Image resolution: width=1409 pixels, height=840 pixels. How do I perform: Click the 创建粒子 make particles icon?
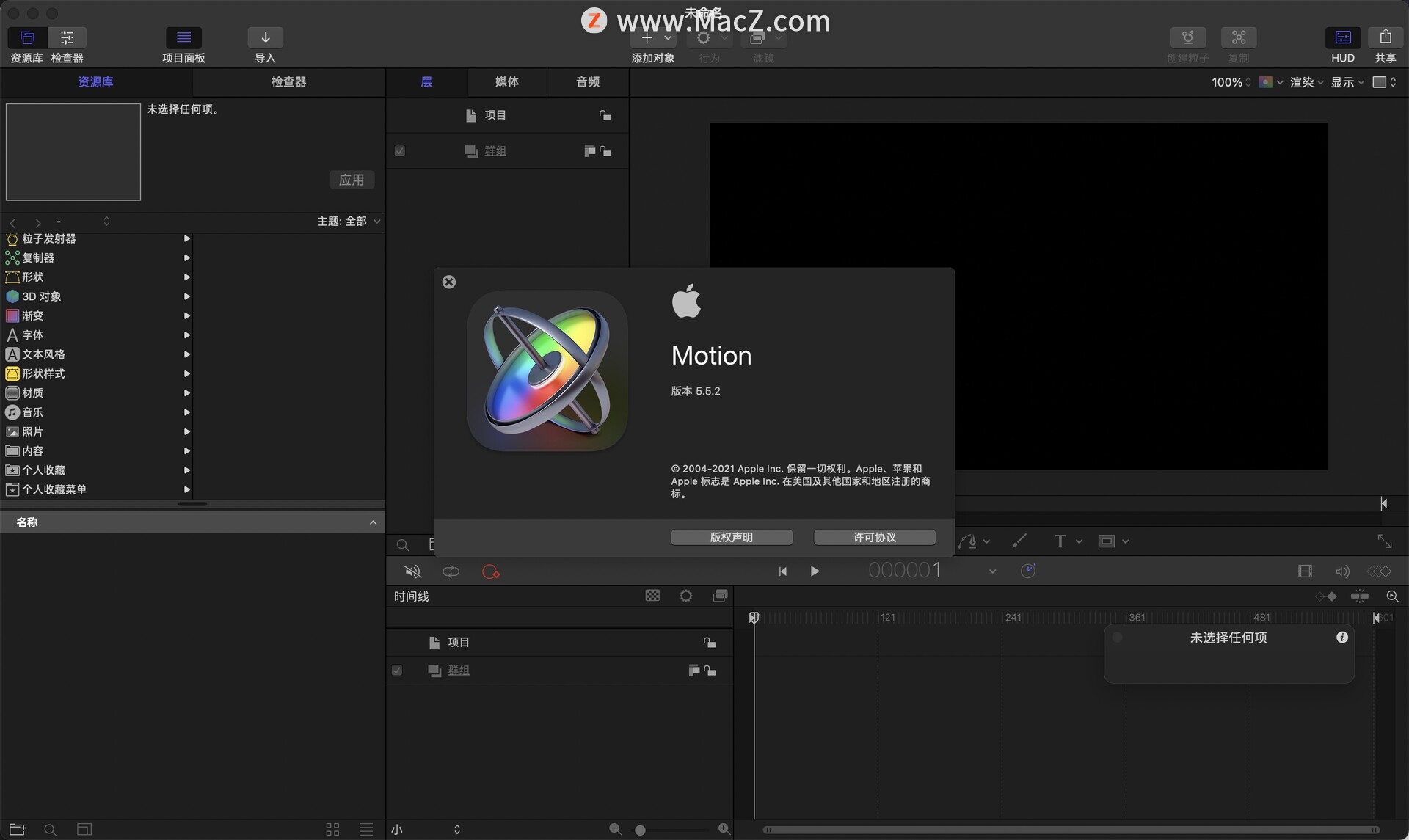pos(1187,37)
